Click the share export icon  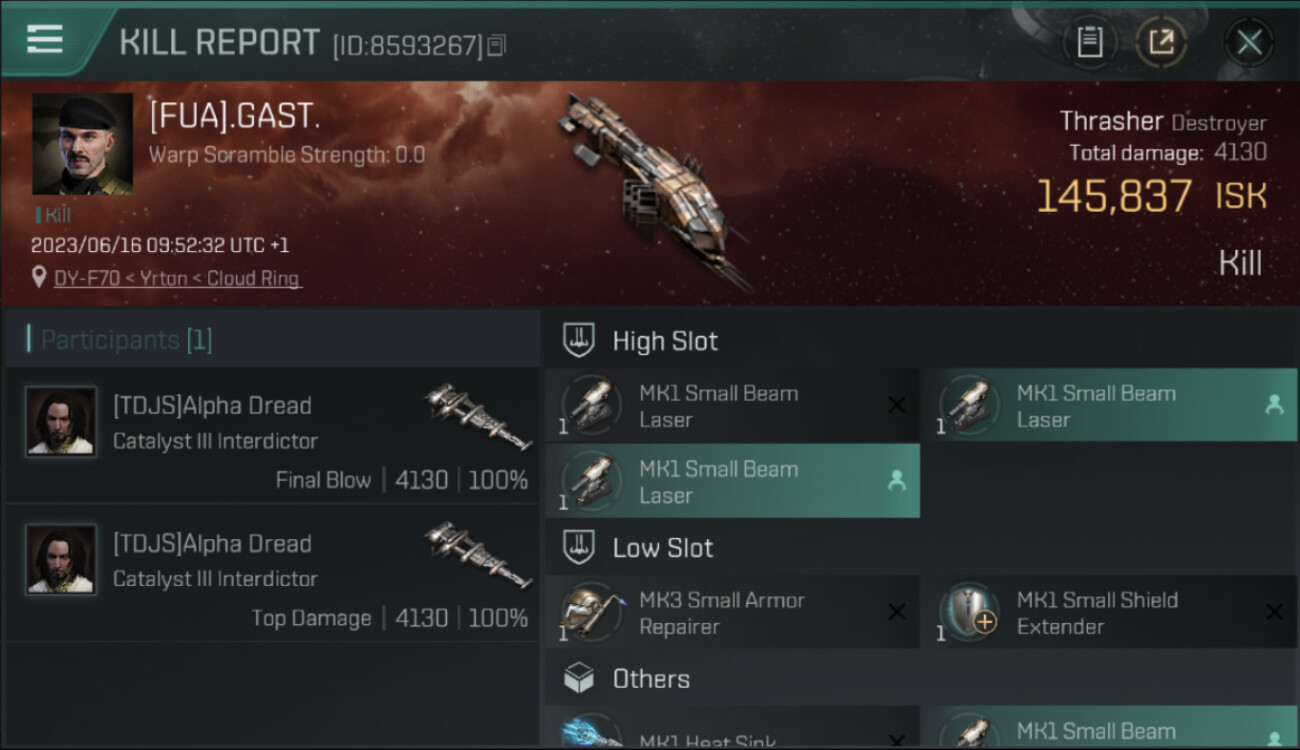coord(1160,42)
